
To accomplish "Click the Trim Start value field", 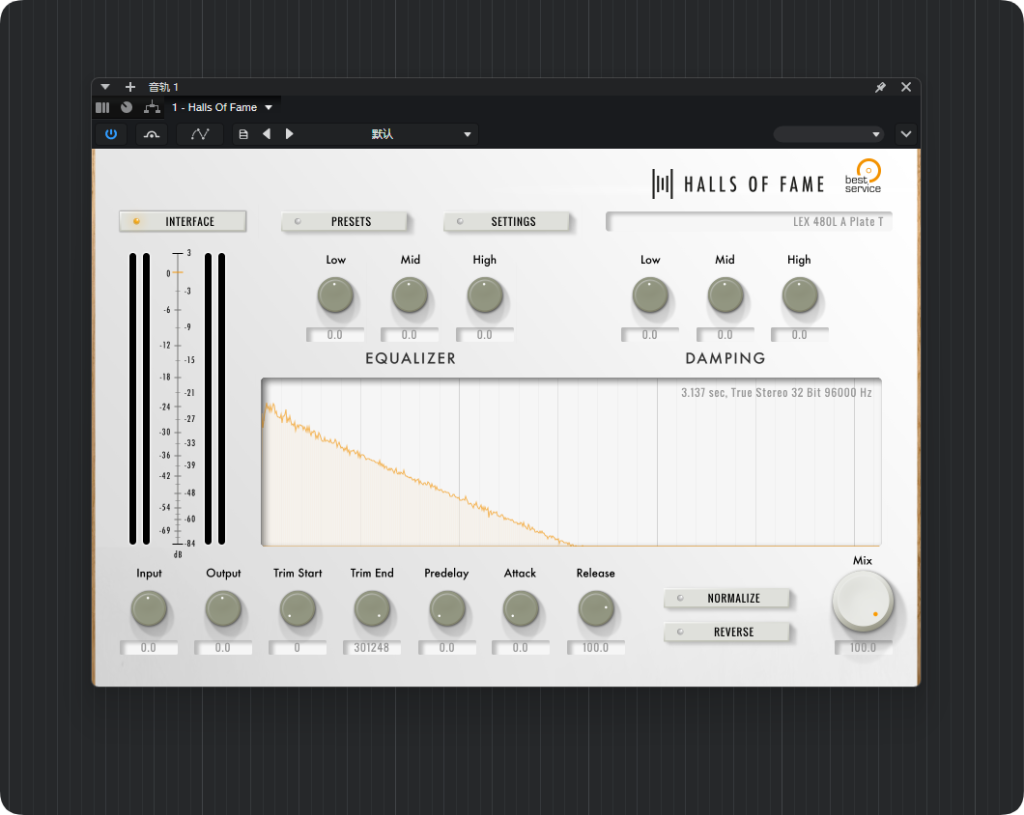I will tap(298, 648).
